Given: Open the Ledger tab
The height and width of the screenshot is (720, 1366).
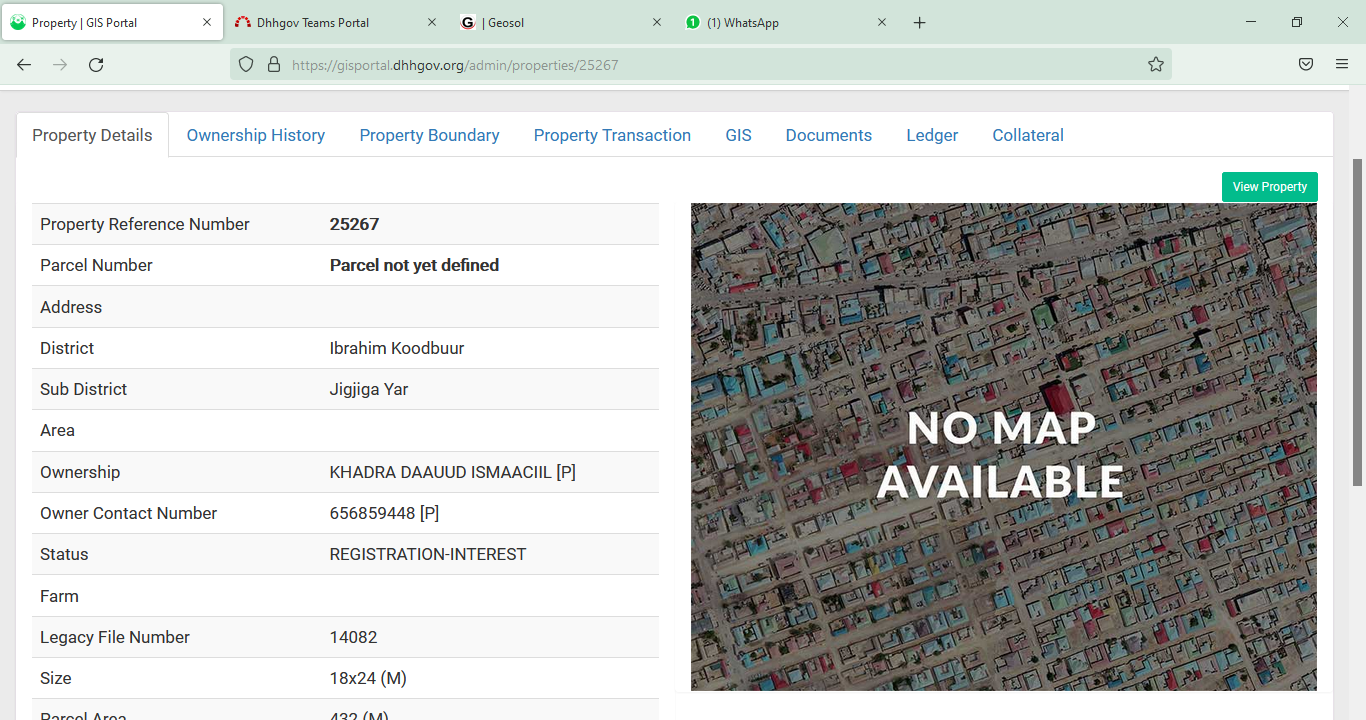Looking at the screenshot, I should click(932, 135).
